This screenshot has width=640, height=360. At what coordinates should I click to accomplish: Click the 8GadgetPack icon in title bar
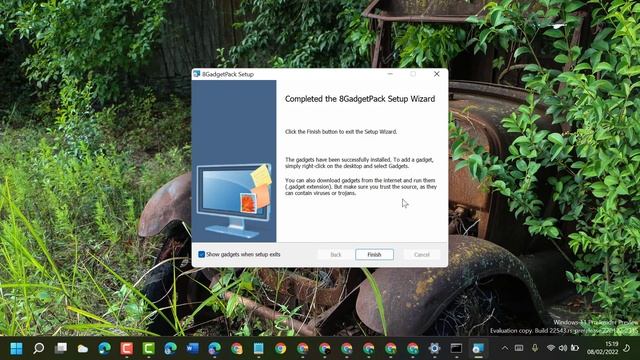coord(197,74)
